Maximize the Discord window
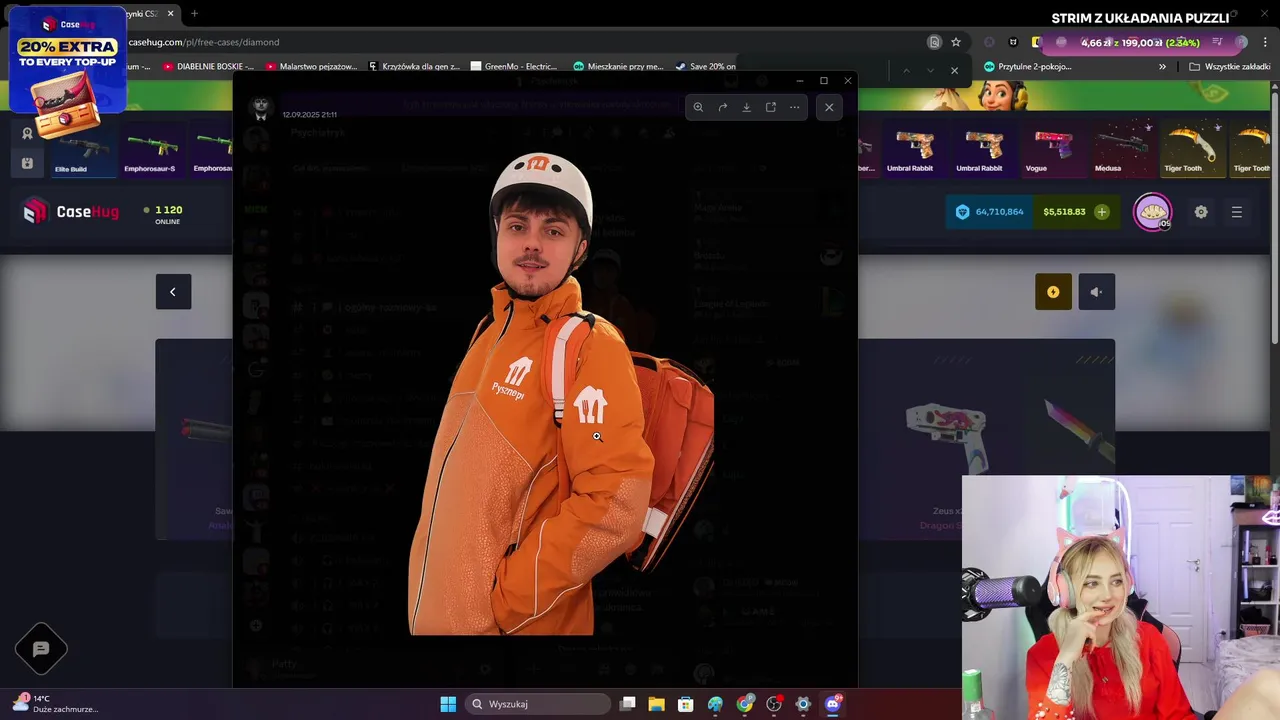This screenshot has width=1280, height=720. coord(823,81)
